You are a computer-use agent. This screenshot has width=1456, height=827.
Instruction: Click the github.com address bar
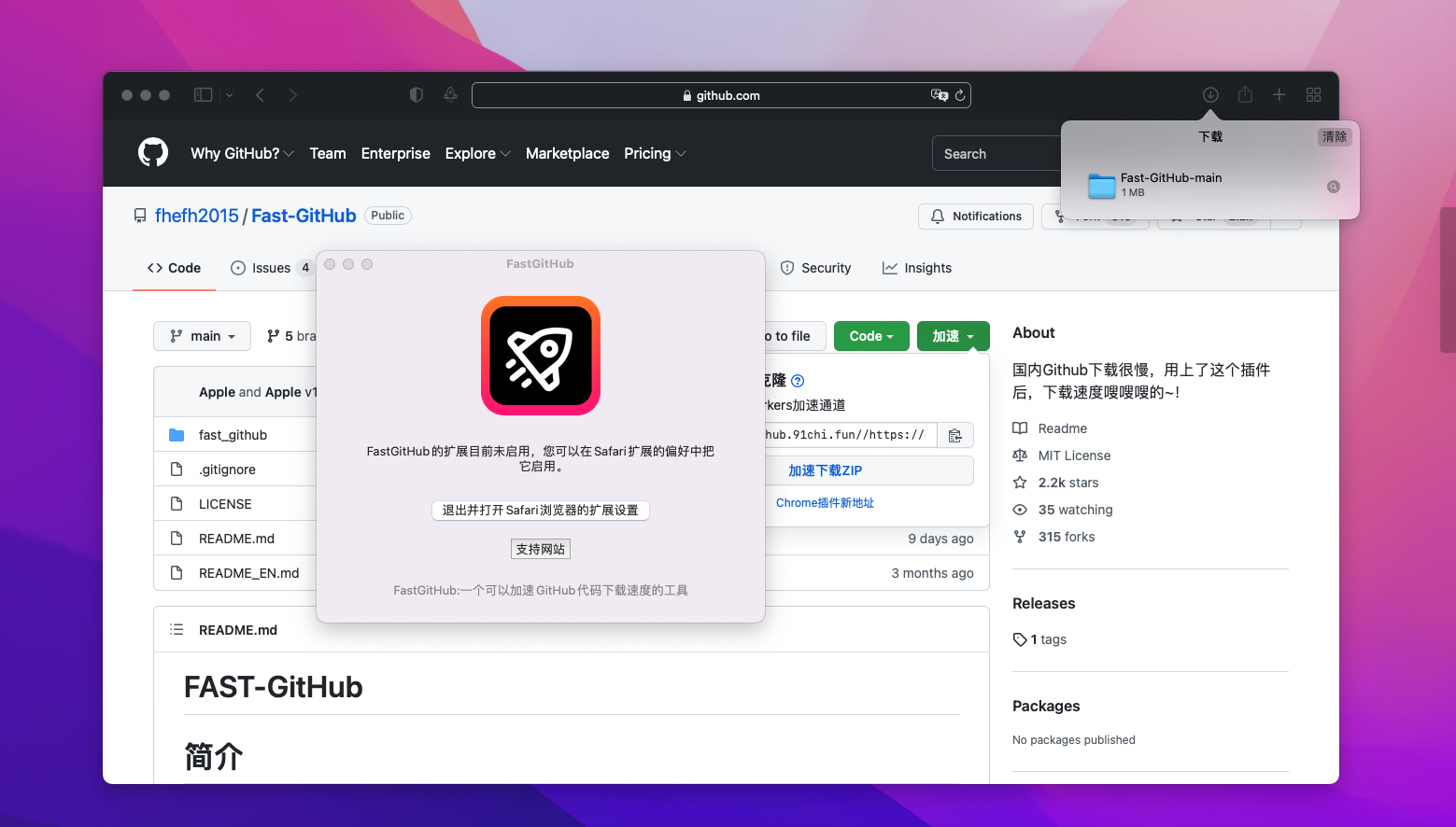pyautogui.click(x=721, y=95)
